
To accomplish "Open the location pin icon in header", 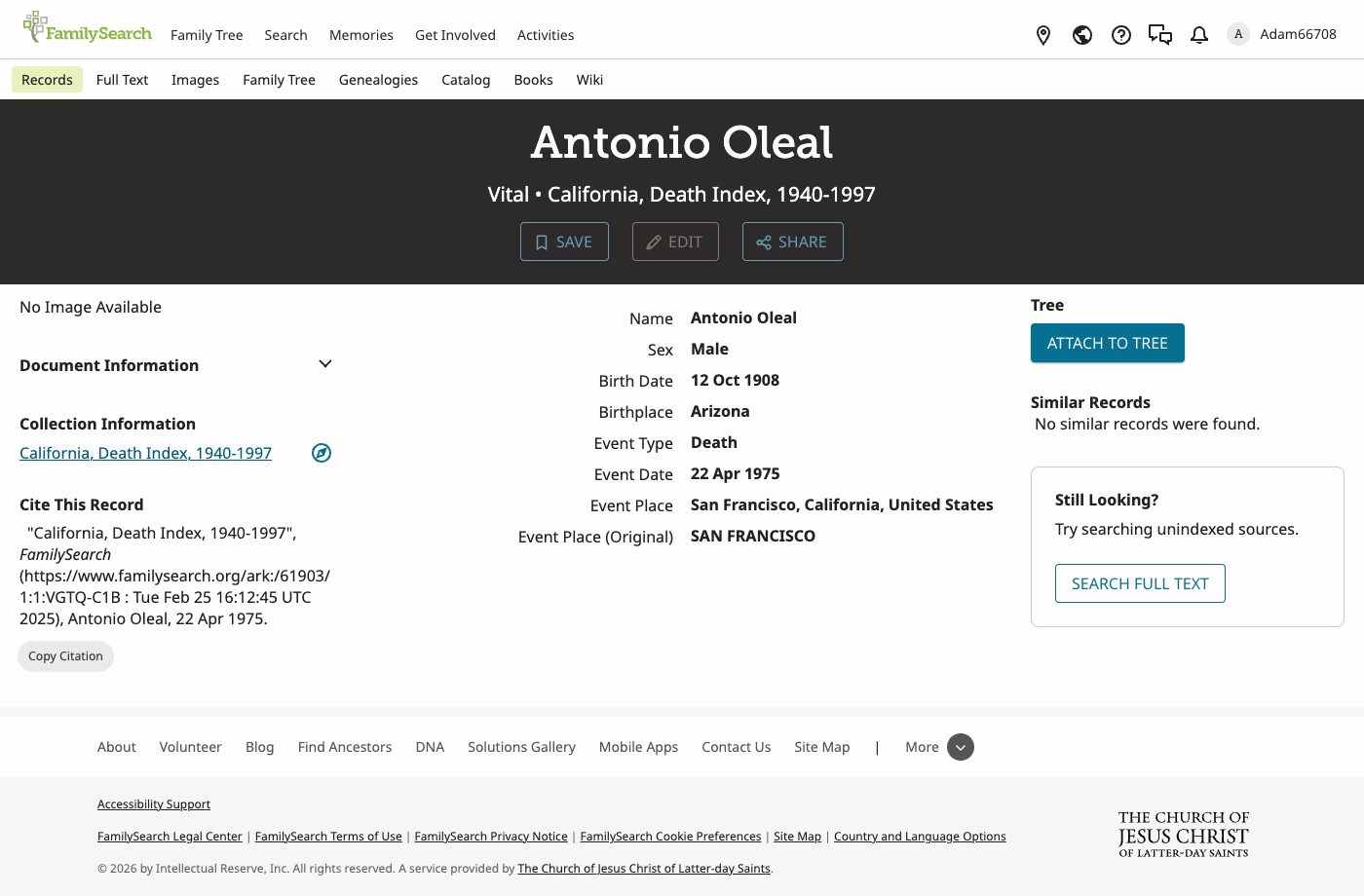I will [x=1043, y=35].
